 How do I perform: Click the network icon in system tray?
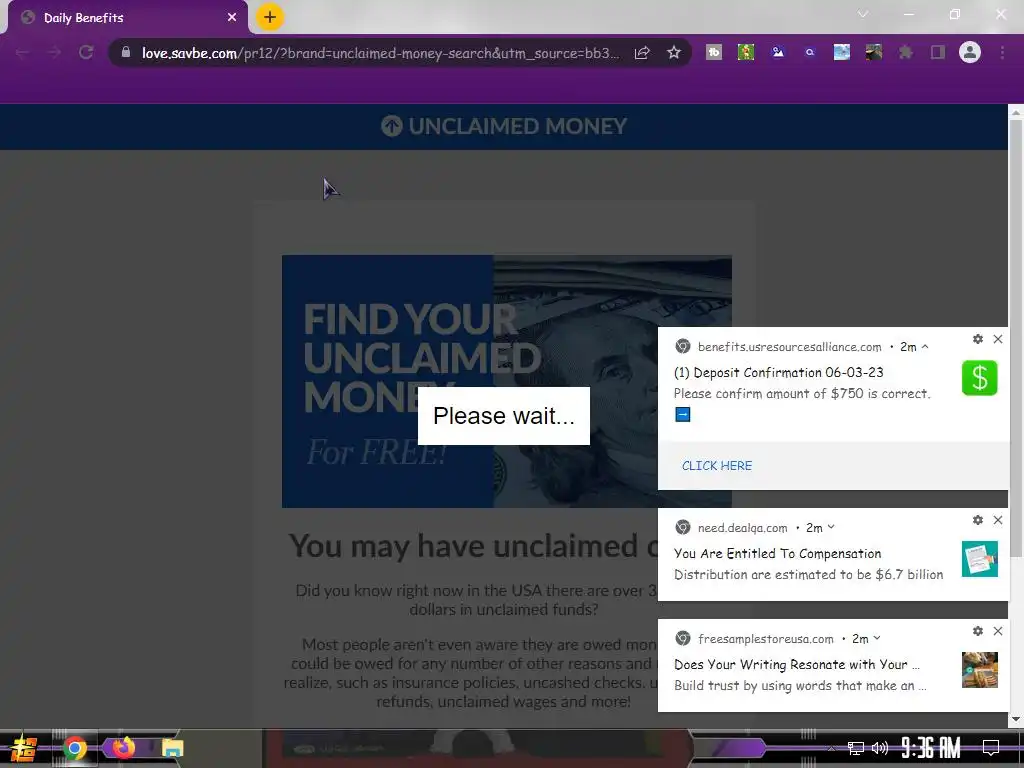856,748
